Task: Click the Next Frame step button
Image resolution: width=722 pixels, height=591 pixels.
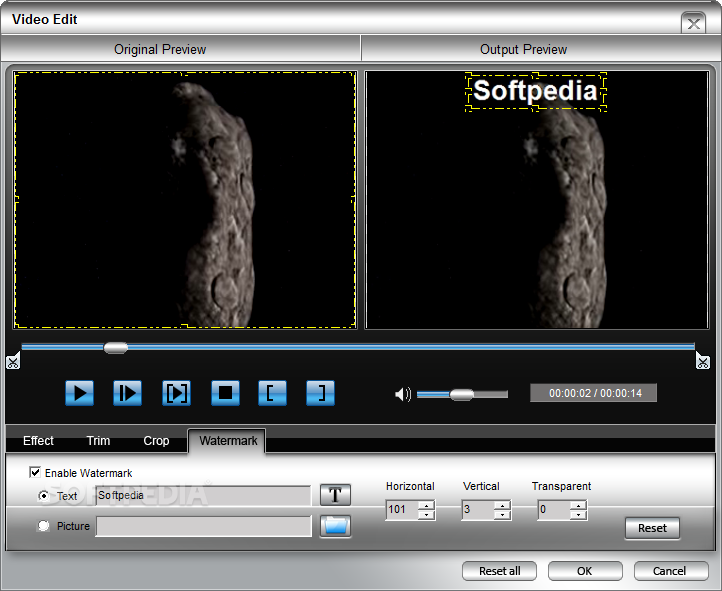Action: coord(128,393)
